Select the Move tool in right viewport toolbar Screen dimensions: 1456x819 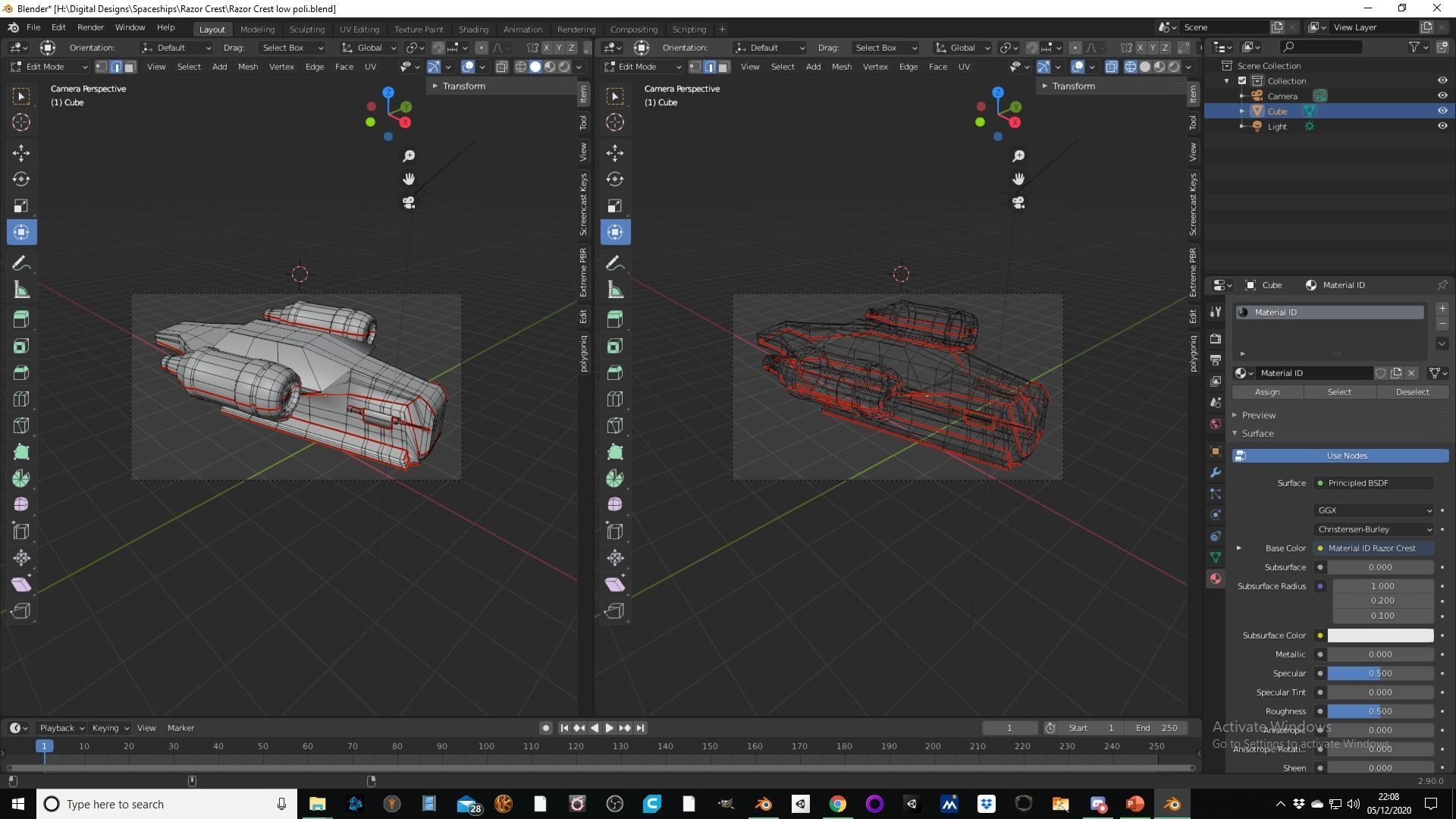[x=615, y=152]
